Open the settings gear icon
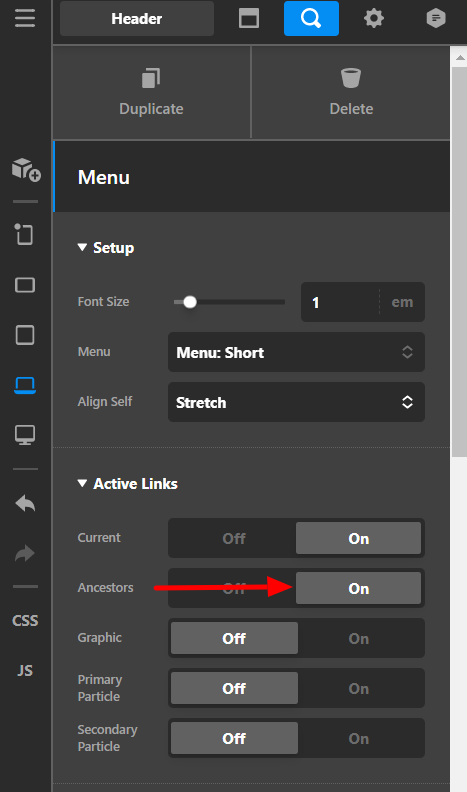 coord(374,19)
